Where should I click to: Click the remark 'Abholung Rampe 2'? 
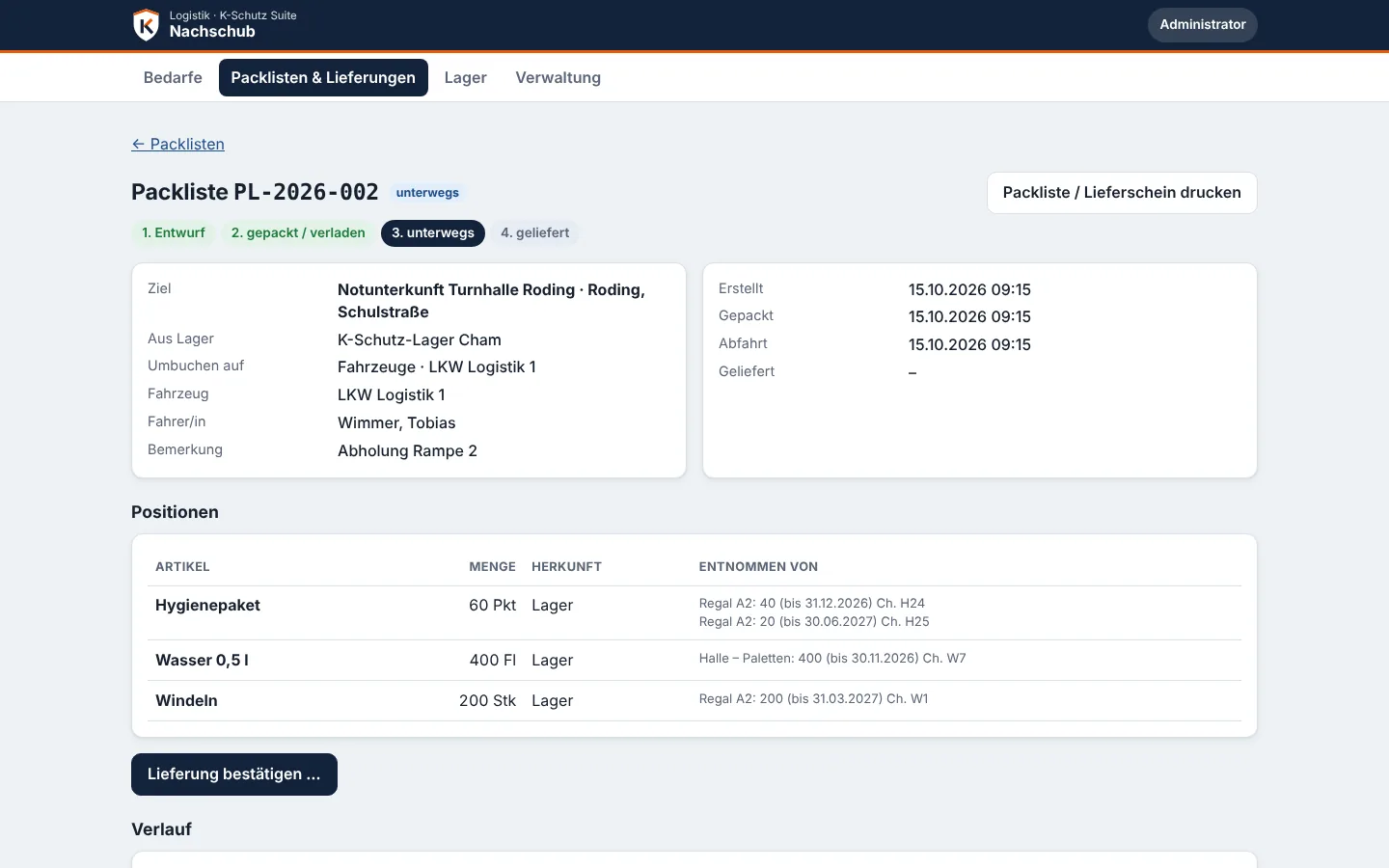(407, 451)
